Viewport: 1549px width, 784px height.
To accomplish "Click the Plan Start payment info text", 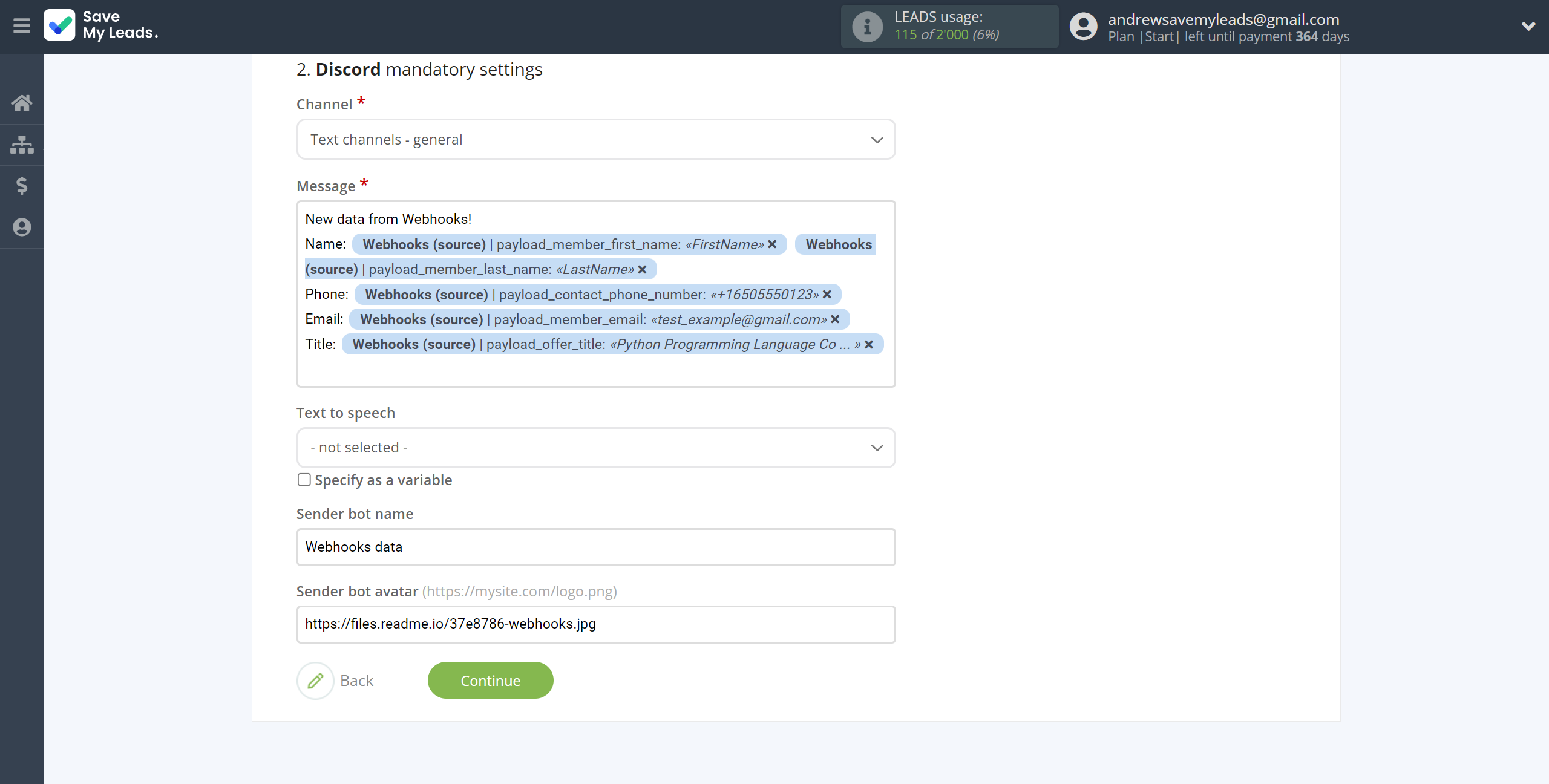I will click(x=1228, y=36).
